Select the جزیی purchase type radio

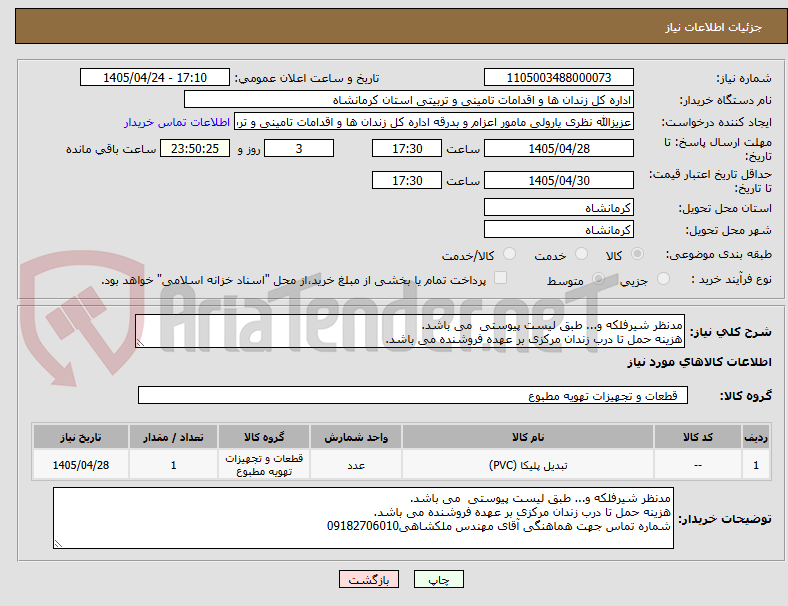coord(663,279)
